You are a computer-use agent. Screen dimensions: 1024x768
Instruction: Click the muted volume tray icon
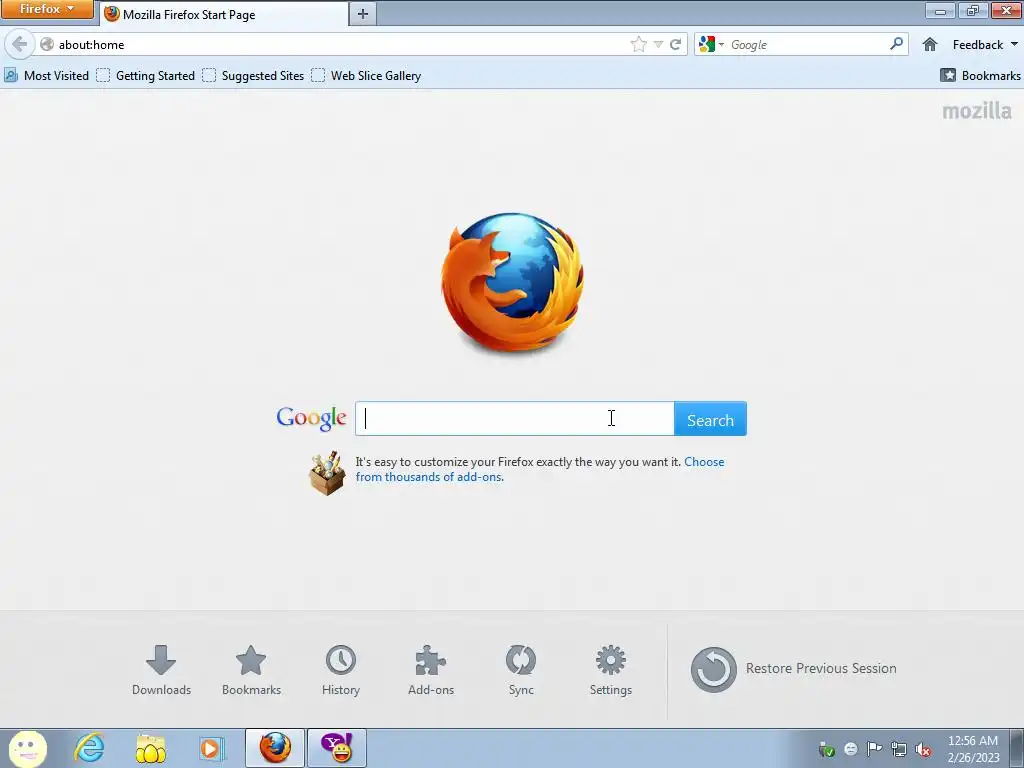(923, 749)
